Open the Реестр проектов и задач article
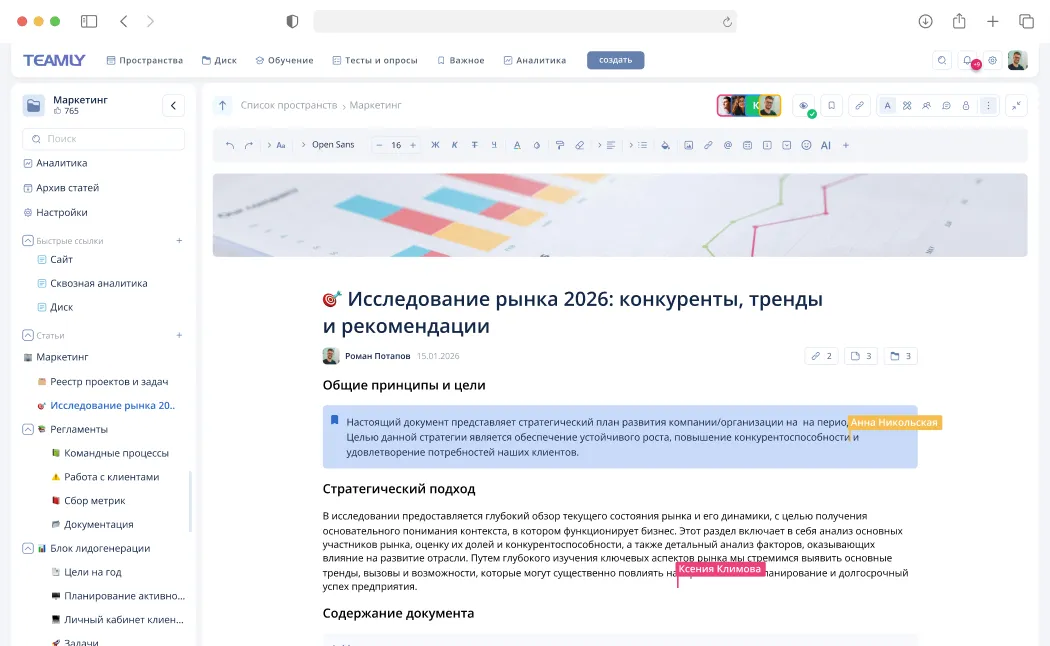This screenshot has height=646, width=1050. [x=102, y=382]
